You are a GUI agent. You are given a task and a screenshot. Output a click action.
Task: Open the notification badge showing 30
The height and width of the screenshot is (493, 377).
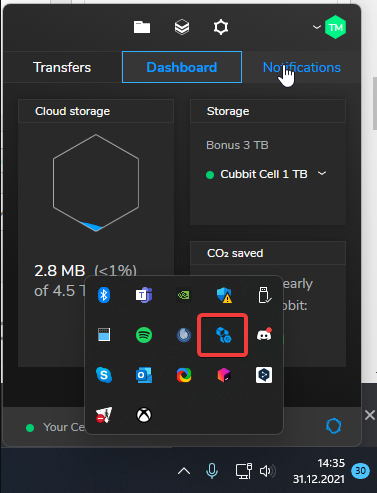360,471
